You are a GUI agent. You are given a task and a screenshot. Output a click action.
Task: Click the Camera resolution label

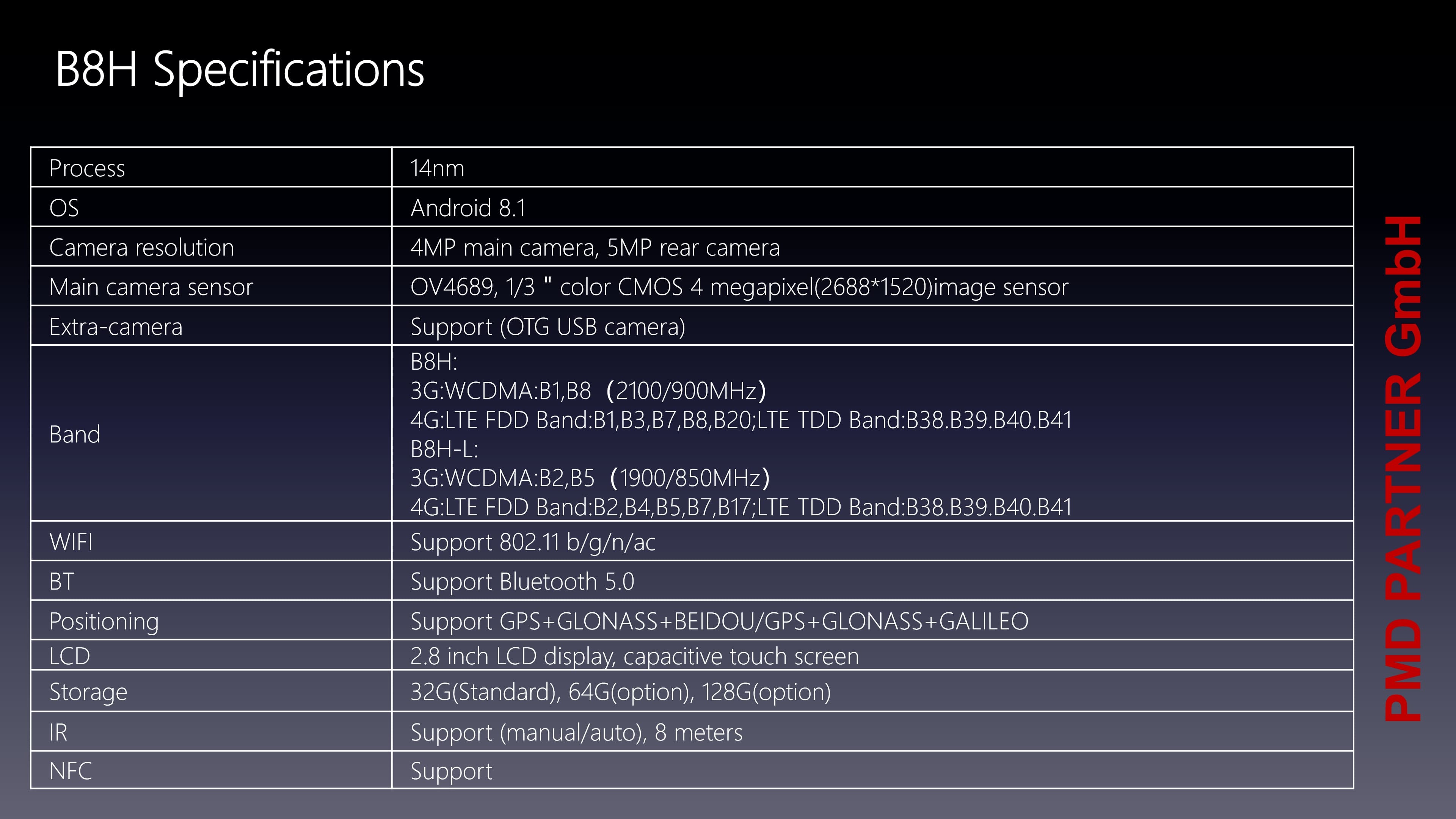click(141, 248)
